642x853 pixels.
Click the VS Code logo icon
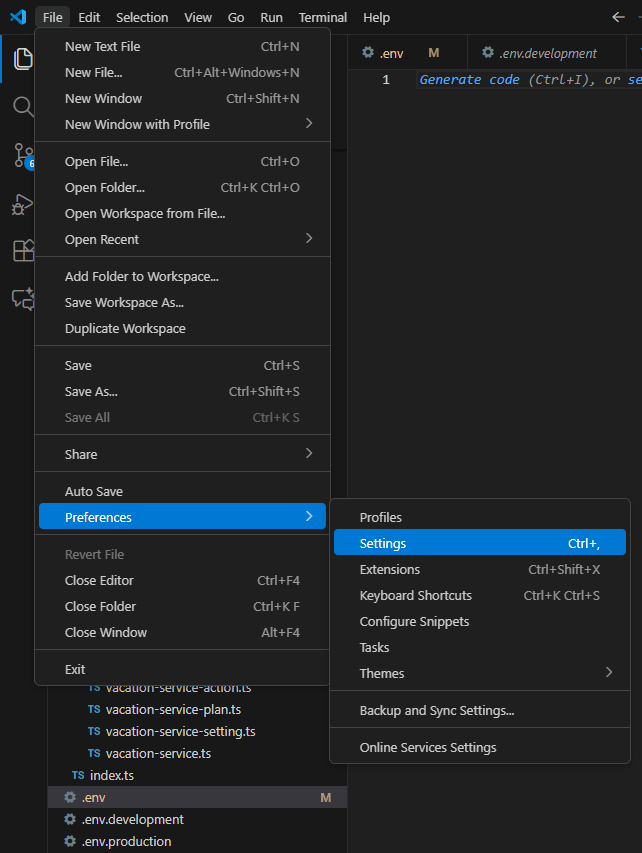(17, 17)
